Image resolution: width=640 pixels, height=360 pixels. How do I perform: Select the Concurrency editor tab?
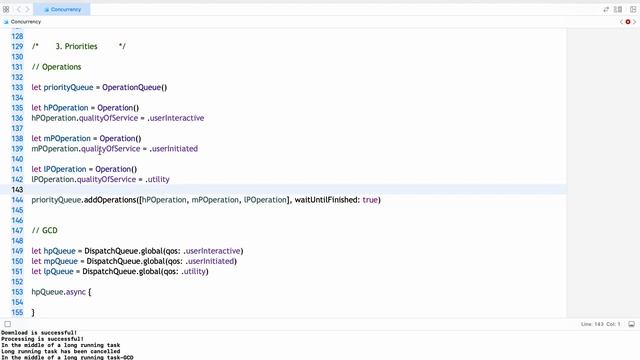[x=62, y=9]
